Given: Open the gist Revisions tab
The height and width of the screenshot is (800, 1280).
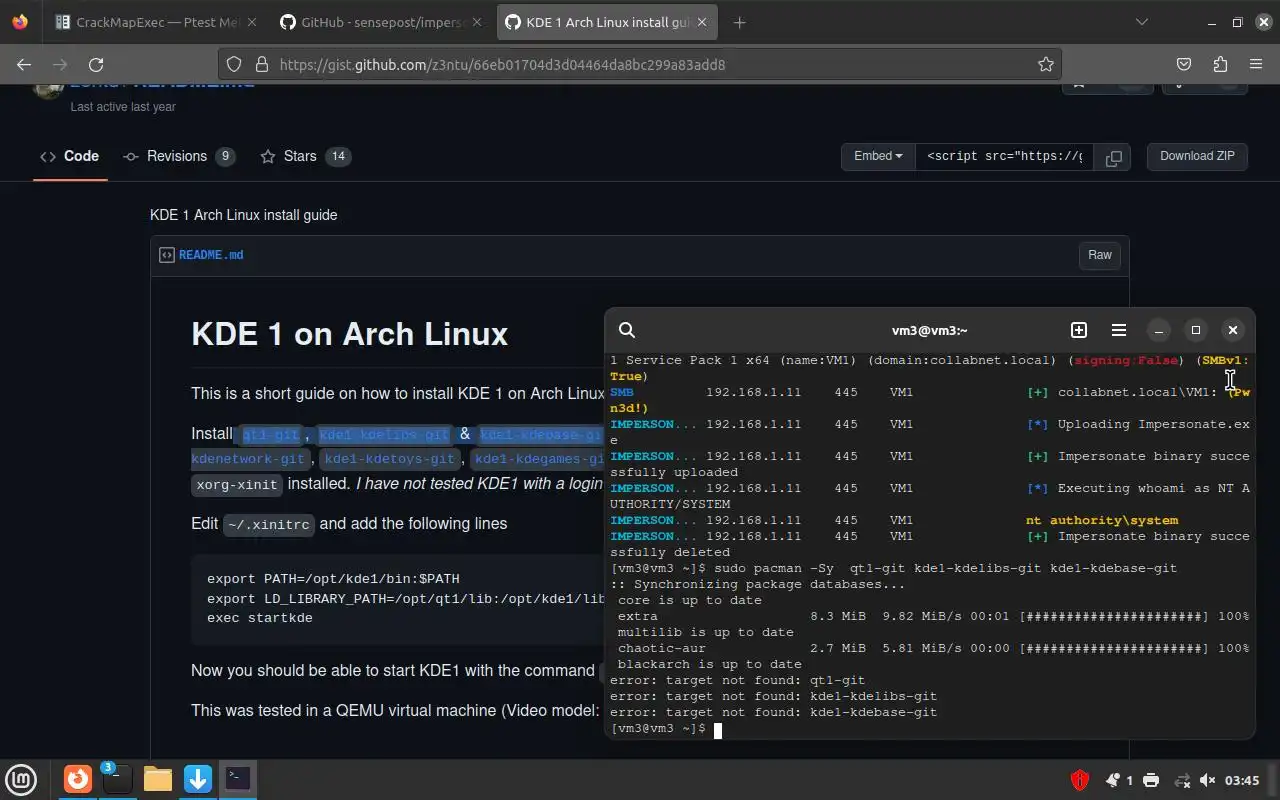Looking at the screenshot, I should (179, 156).
